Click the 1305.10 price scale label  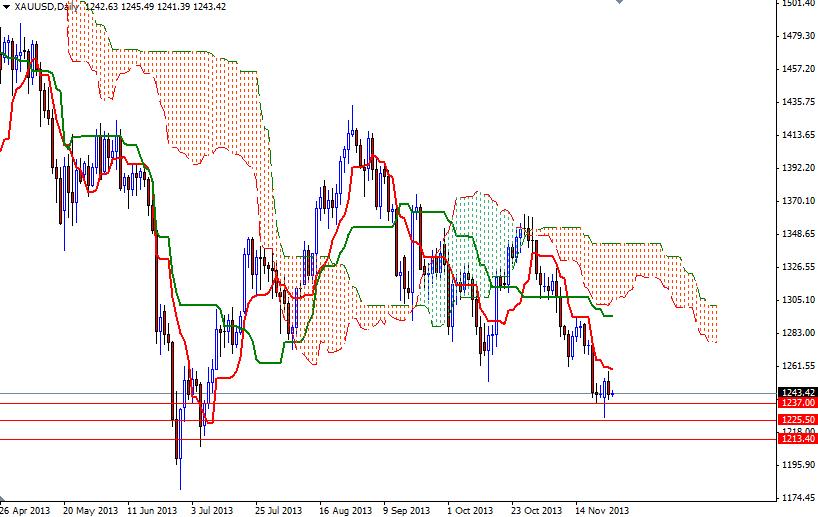[x=798, y=299]
